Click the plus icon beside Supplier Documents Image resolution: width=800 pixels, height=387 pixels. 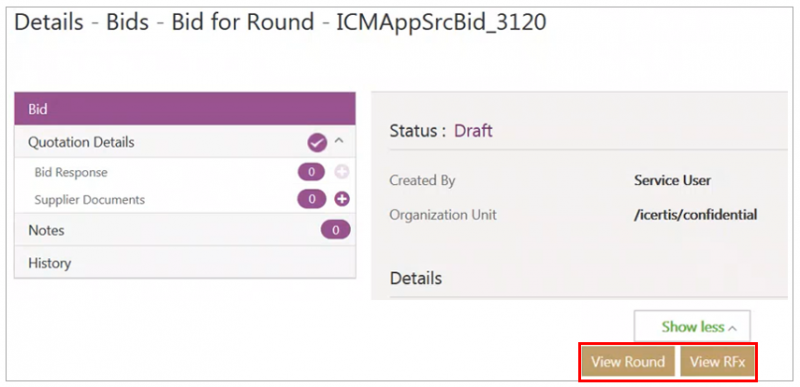pyautogui.click(x=342, y=199)
